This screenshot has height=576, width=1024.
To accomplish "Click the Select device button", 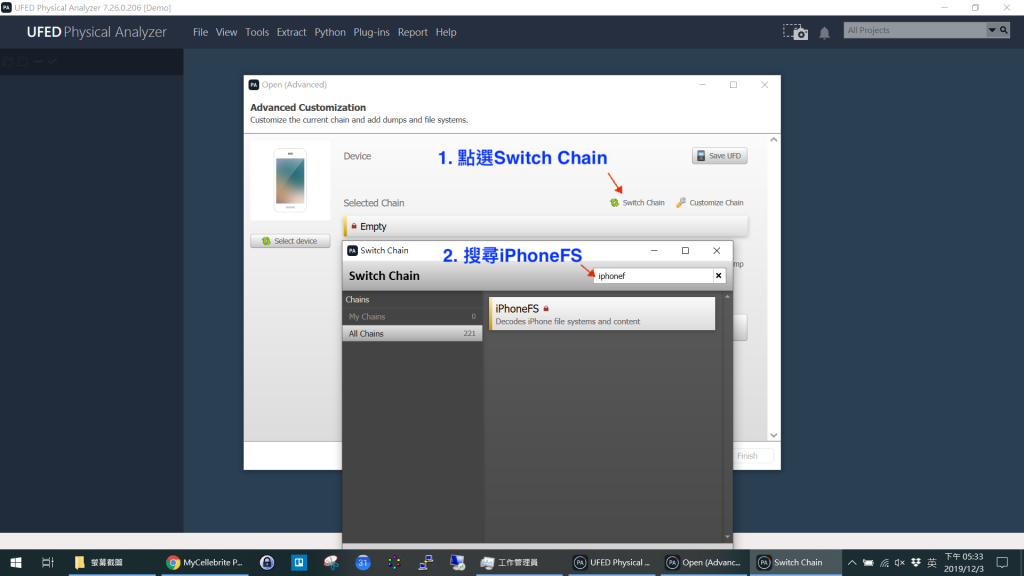I will click(x=290, y=241).
